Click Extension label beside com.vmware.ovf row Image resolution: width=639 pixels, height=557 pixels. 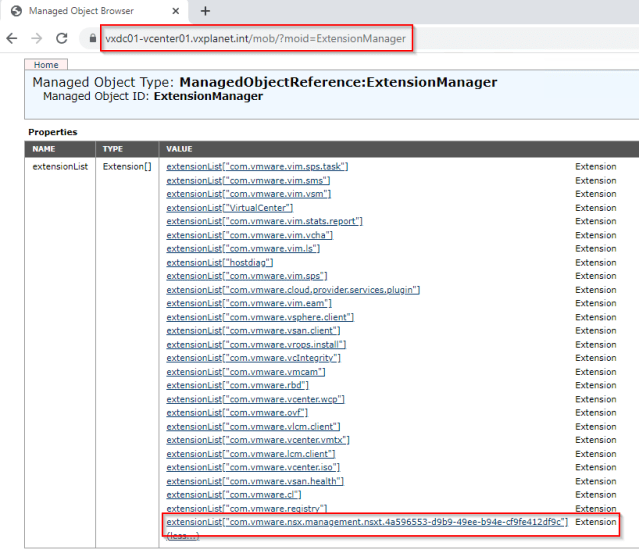coord(595,413)
